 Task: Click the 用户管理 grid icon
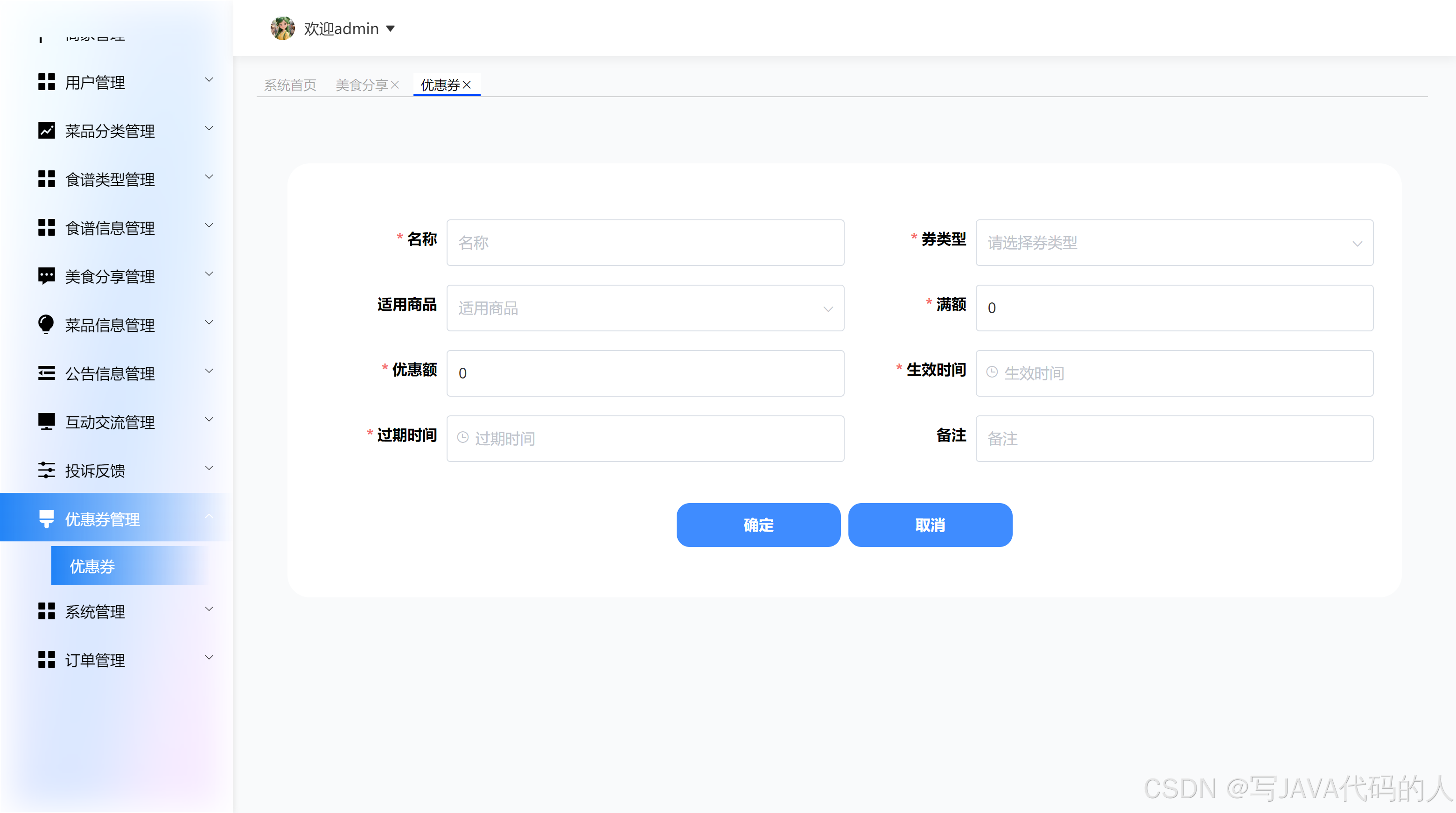coord(46,82)
